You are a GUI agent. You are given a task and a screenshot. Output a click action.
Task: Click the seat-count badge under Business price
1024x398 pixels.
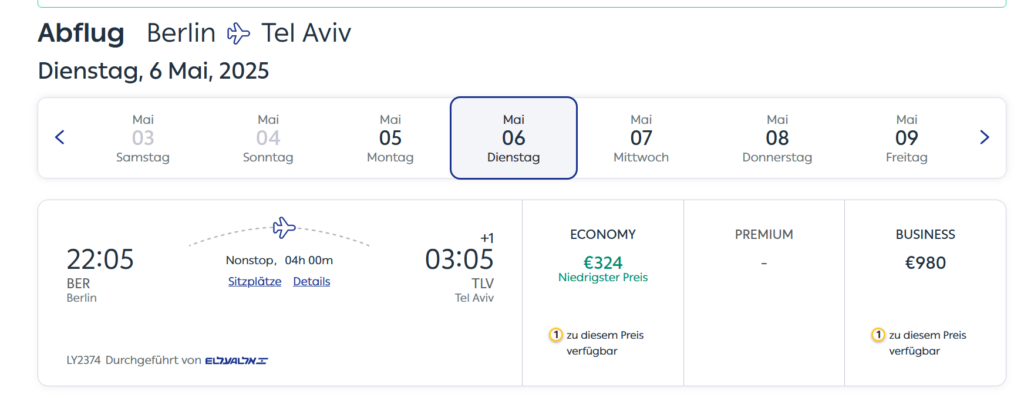878,335
